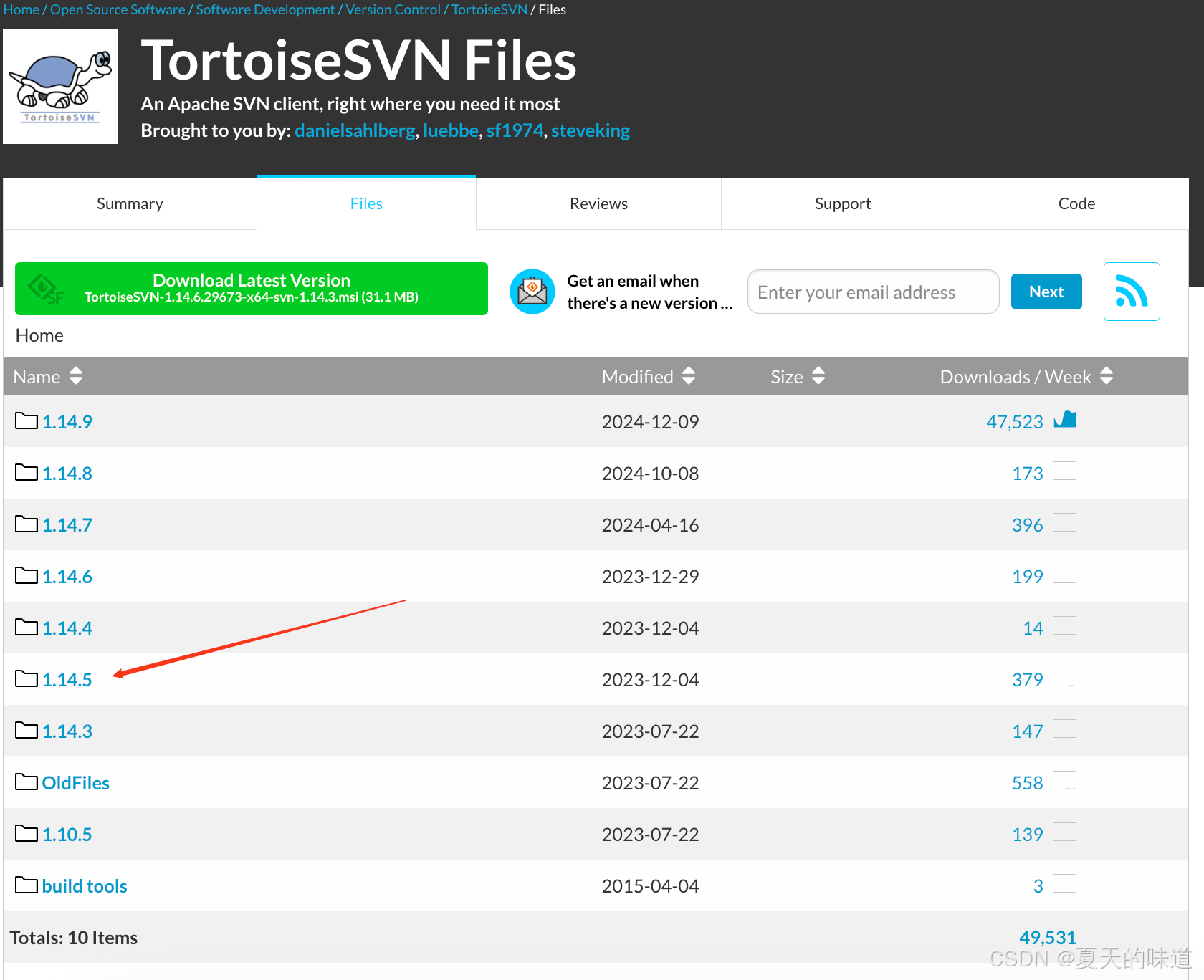Image resolution: width=1204 pixels, height=980 pixels.
Task: Click the folder icon for 1.14.9
Action: [27, 421]
